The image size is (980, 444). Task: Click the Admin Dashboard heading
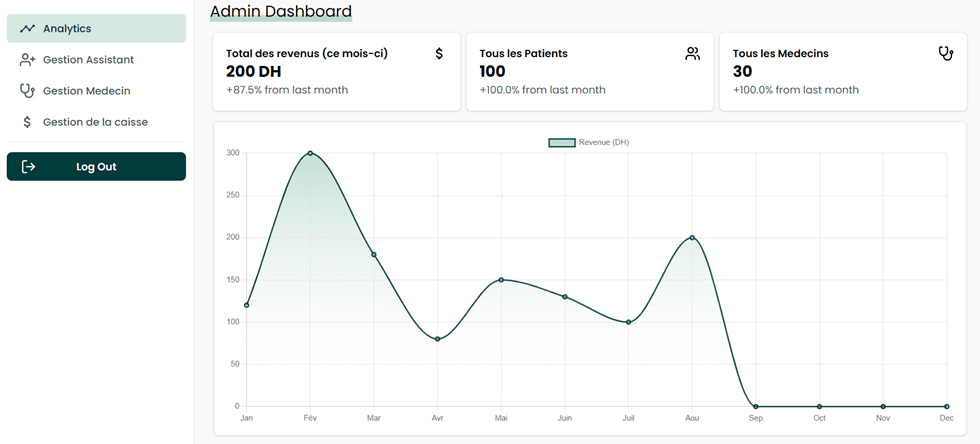tap(281, 11)
